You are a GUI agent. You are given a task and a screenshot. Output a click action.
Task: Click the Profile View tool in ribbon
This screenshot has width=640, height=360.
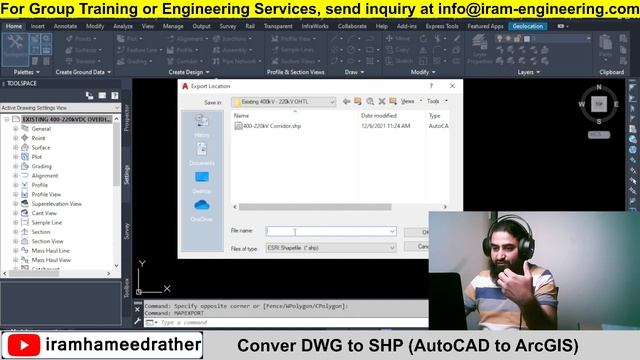click(x=293, y=39)
